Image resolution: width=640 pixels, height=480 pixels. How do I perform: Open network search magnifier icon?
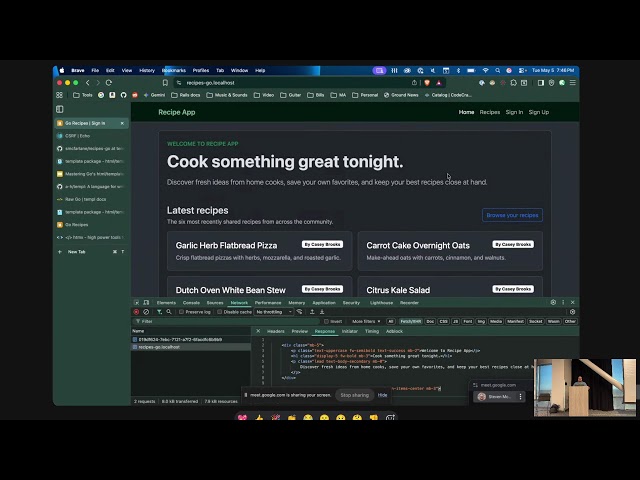point(169,312)
